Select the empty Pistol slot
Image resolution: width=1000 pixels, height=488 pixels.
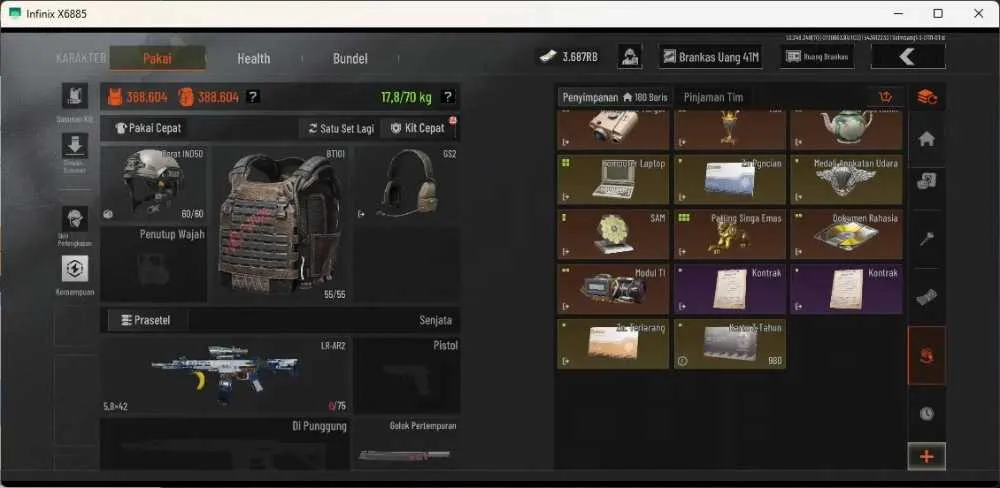point(408,375)
